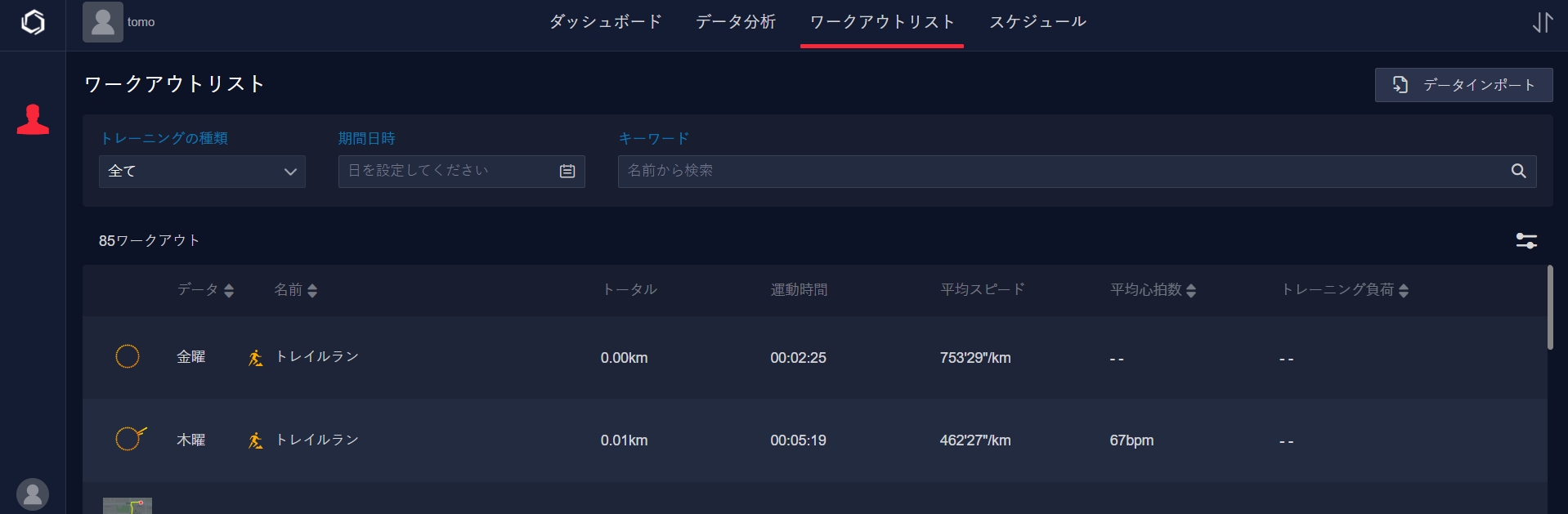1568x514 pixels.
Task: Click the calendar icon in date field
Action: (x=567, y=172)
